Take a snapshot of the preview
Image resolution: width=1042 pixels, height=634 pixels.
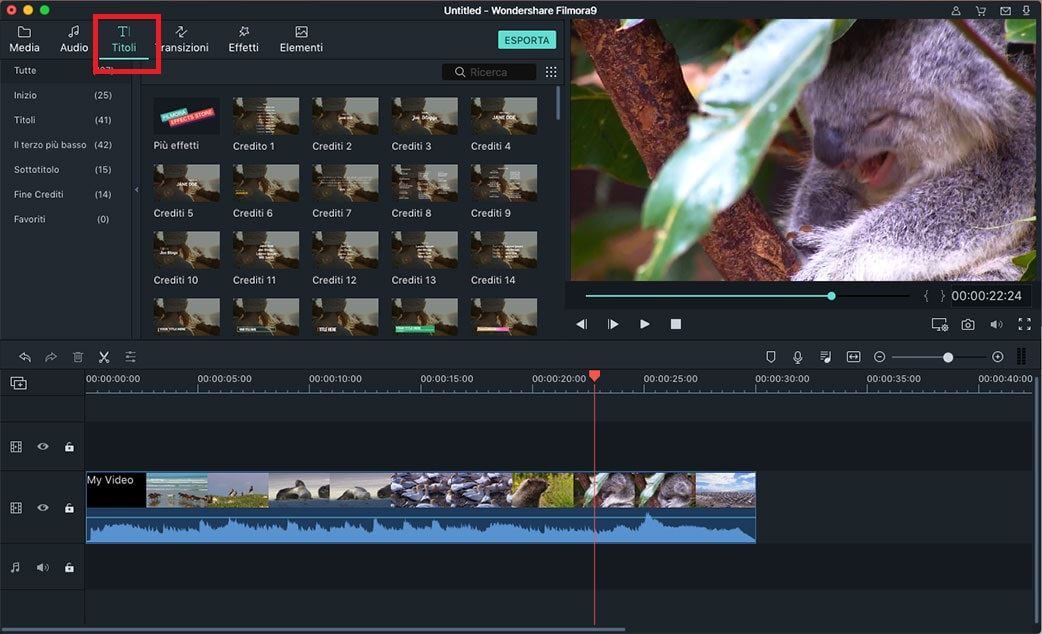(x=968, y=324)
